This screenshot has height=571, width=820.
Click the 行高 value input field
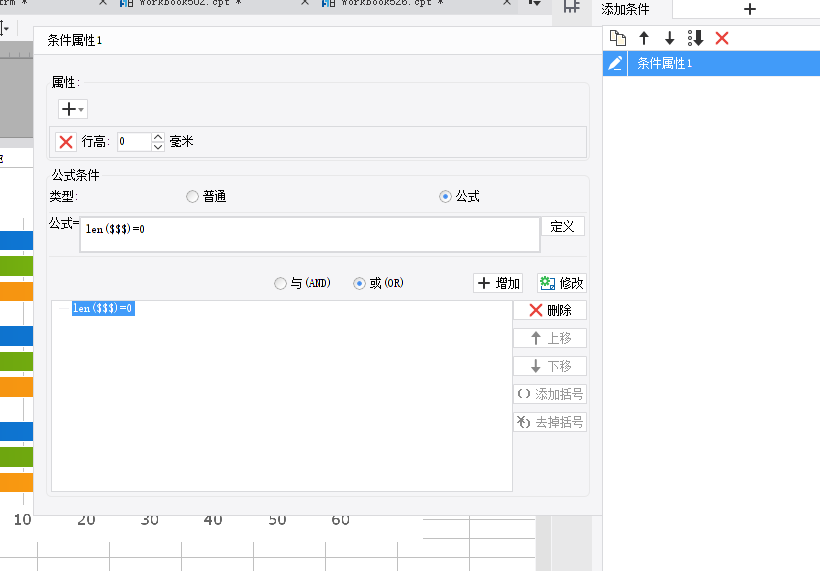[134, 142]
